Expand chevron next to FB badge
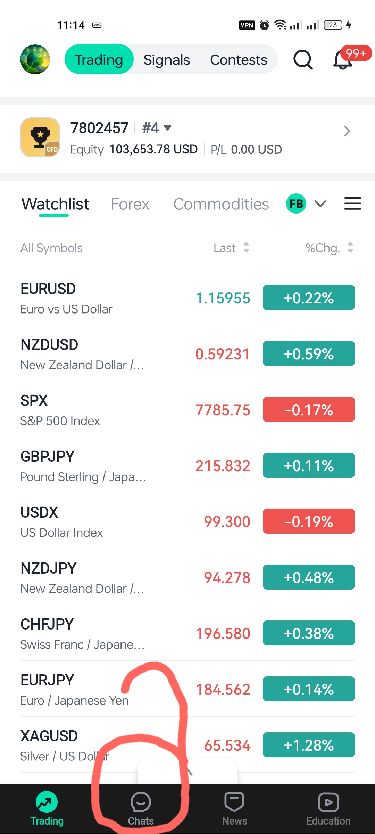Screen dimensions: 375x834 click(321, 204)
